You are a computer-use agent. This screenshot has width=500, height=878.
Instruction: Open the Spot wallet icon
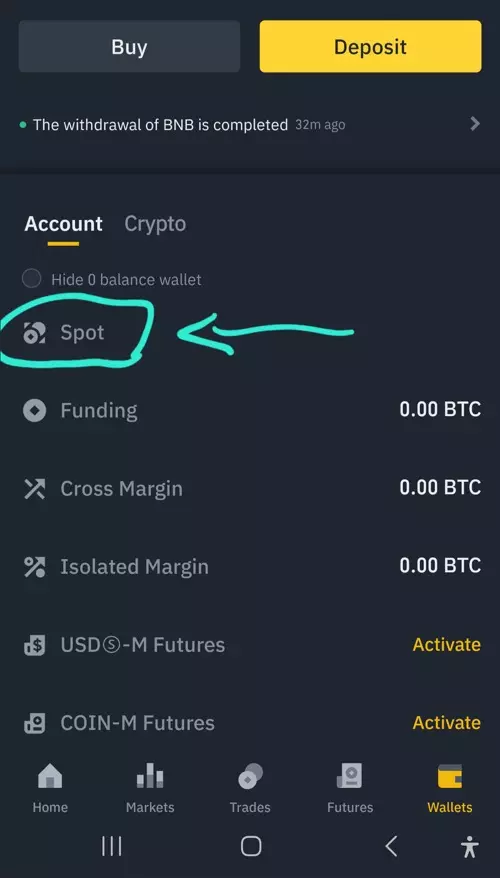34,333
